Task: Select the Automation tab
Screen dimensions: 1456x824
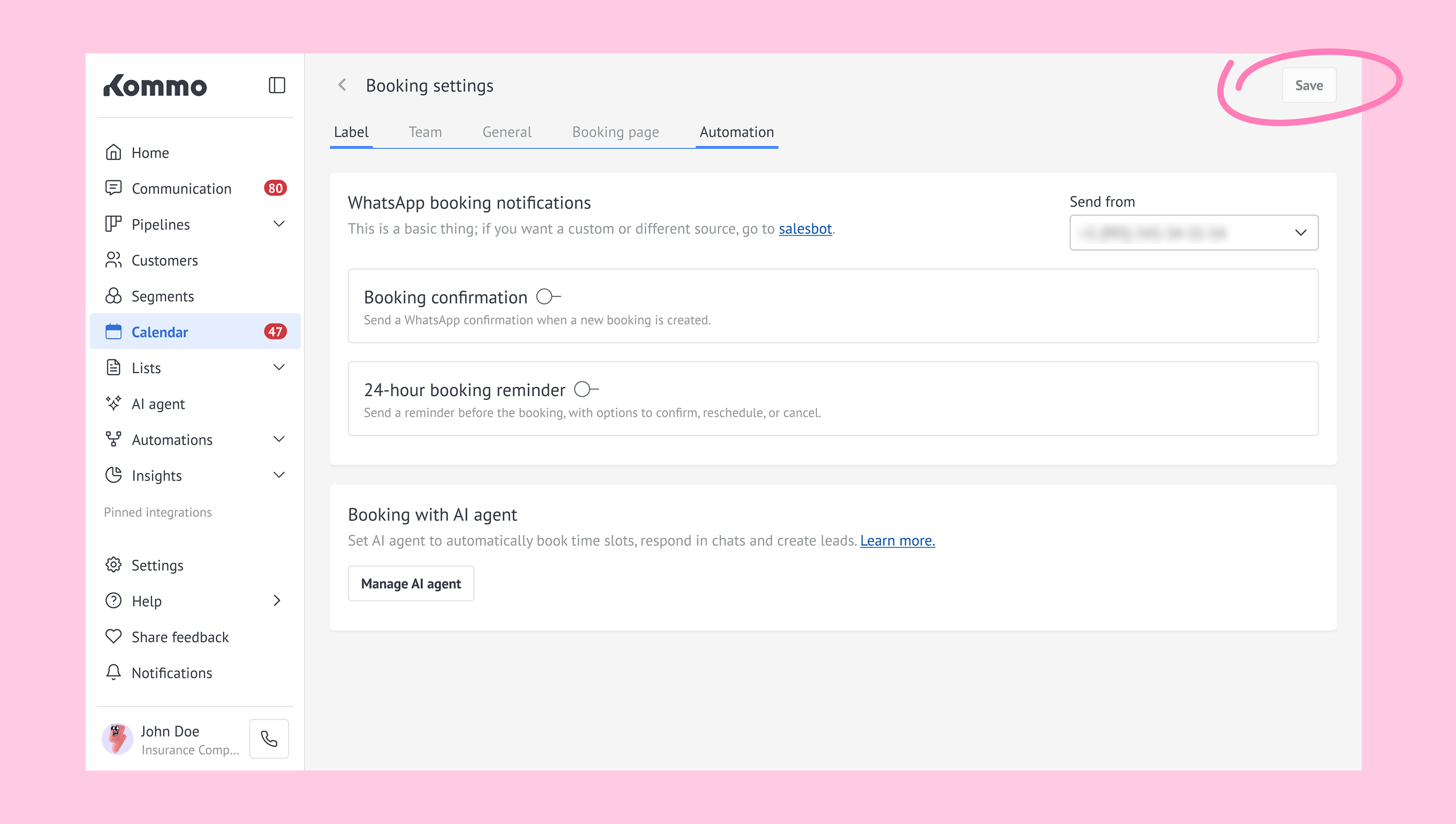Action: tap(737, 133)
